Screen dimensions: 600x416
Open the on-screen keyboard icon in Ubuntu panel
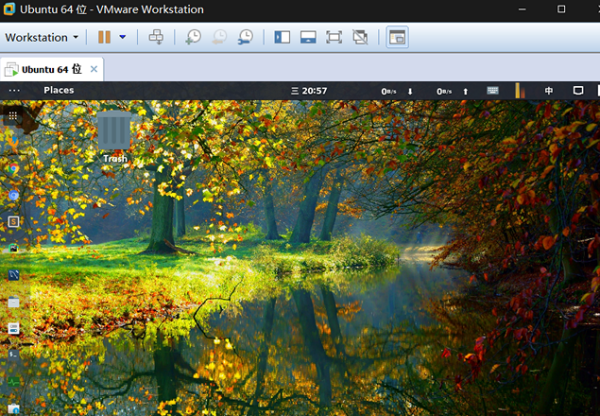493,90
